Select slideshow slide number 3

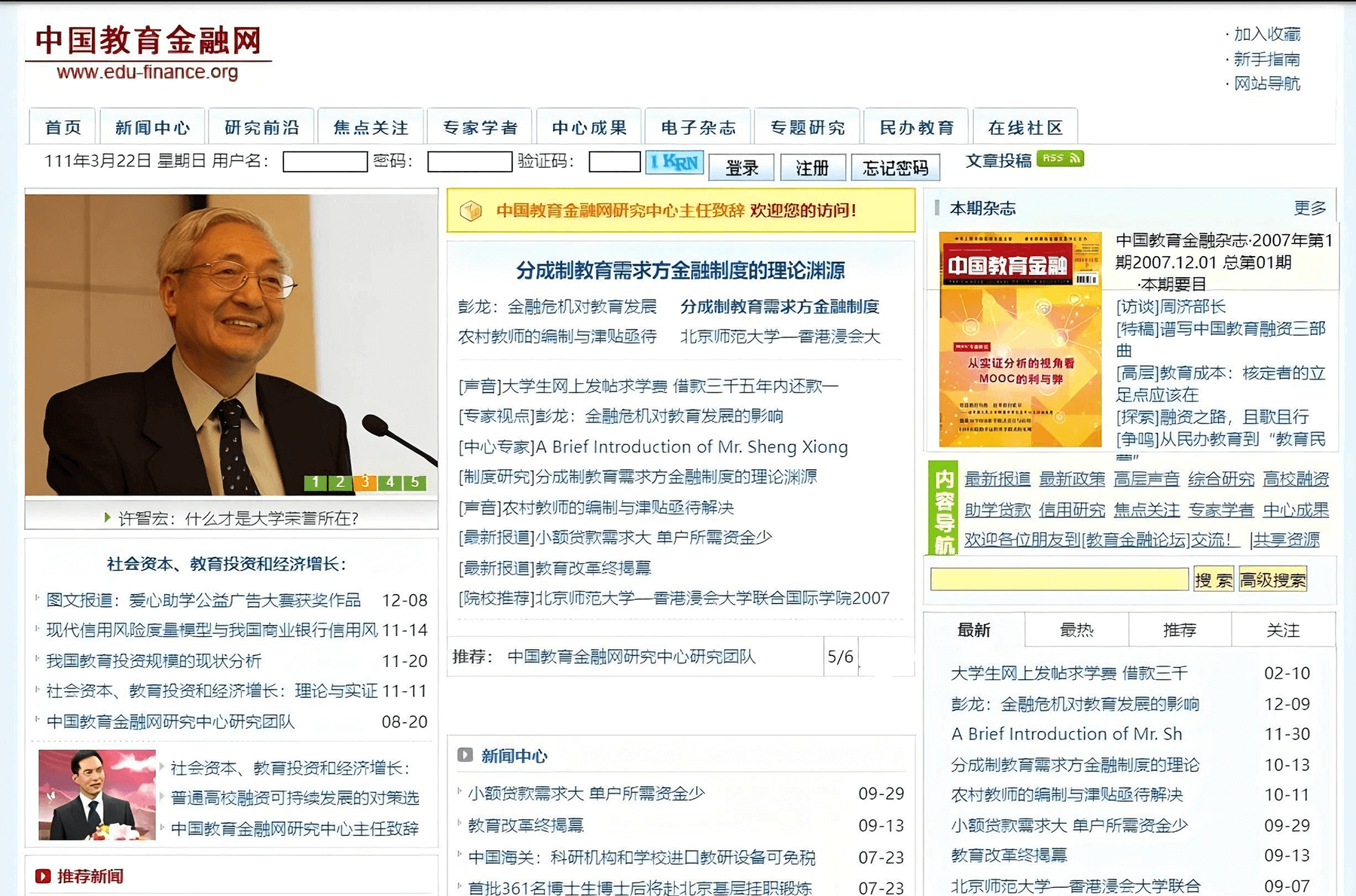coord(365,482)
